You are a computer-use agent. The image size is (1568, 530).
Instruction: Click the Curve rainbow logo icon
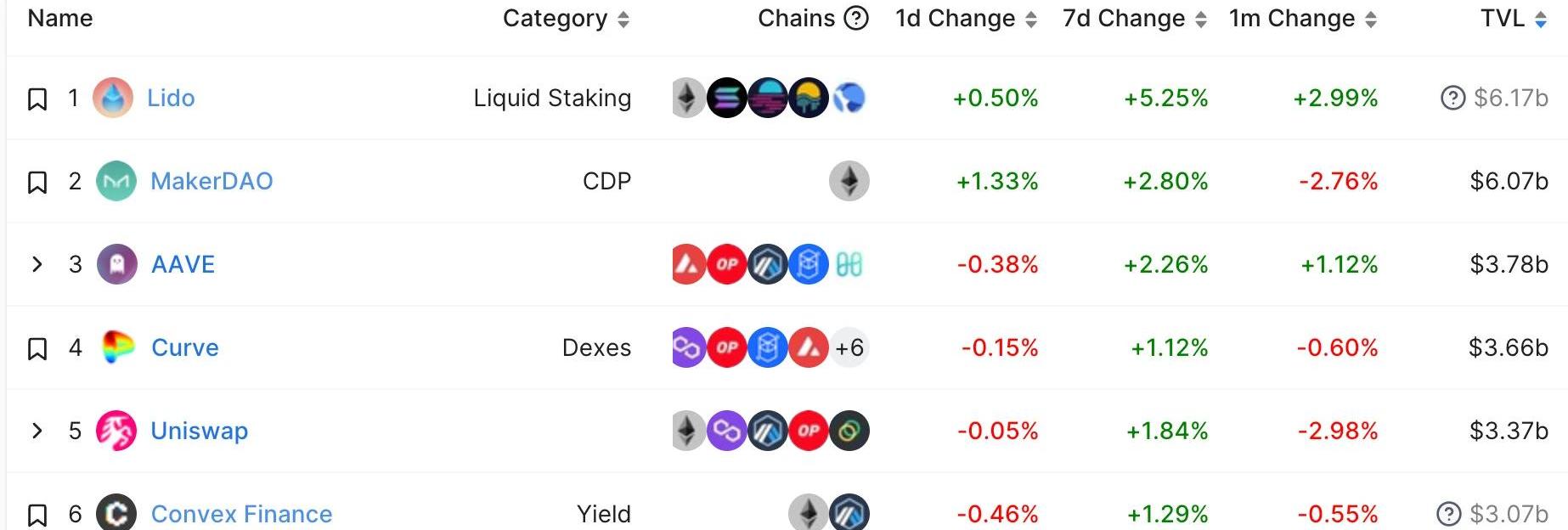point(117,347)
